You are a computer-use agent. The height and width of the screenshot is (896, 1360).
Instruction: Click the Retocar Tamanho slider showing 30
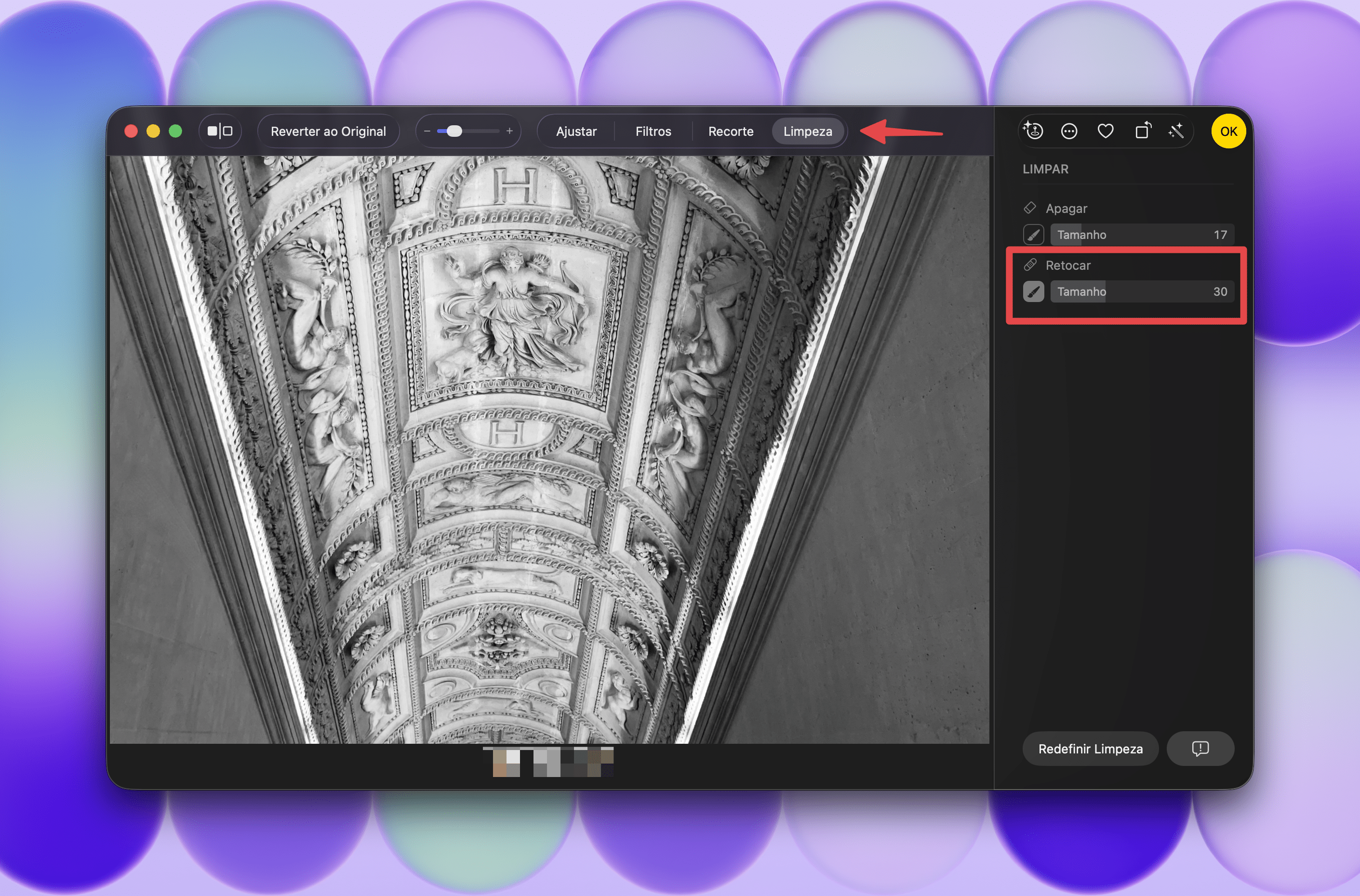coord(1142,291)
